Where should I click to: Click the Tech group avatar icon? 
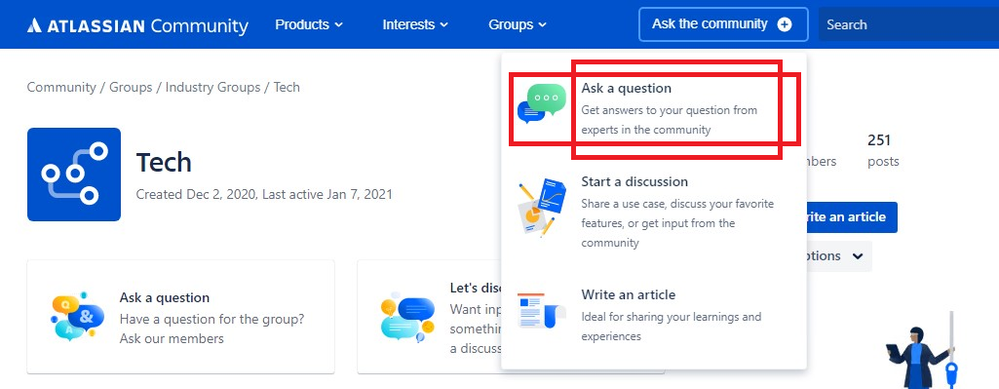coord(74,174)
